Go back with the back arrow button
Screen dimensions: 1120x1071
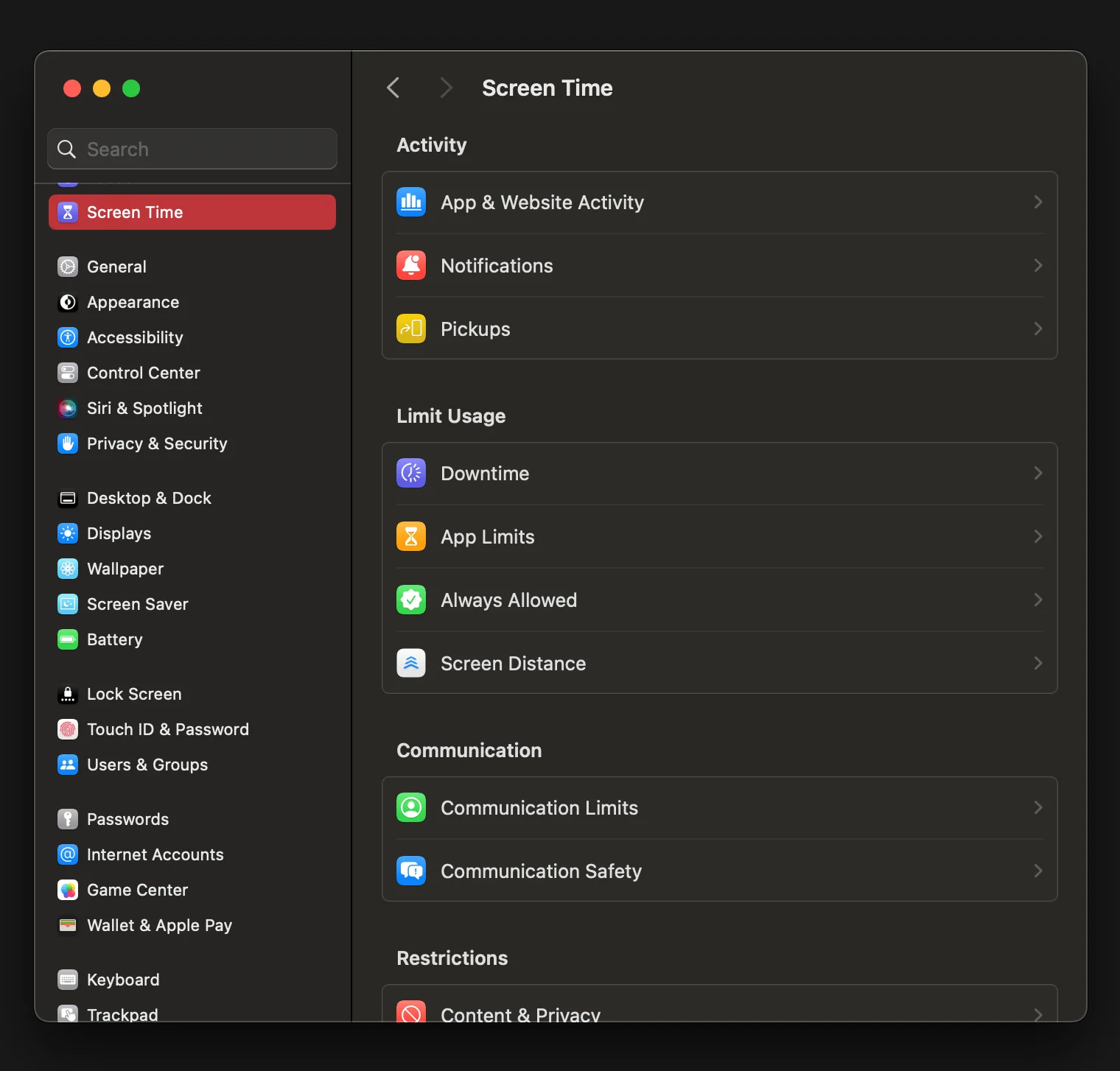393,88
